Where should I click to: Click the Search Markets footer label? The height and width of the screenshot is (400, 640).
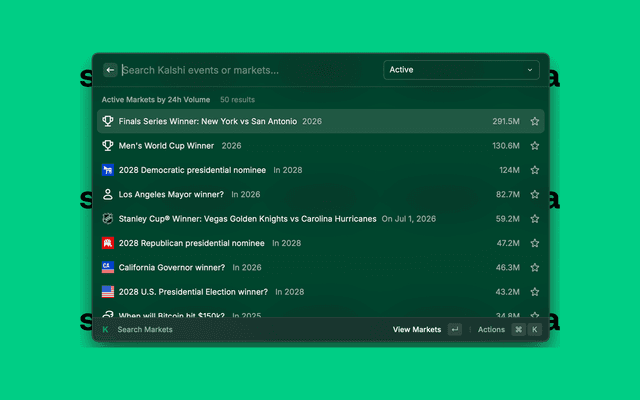pos(145,329)
